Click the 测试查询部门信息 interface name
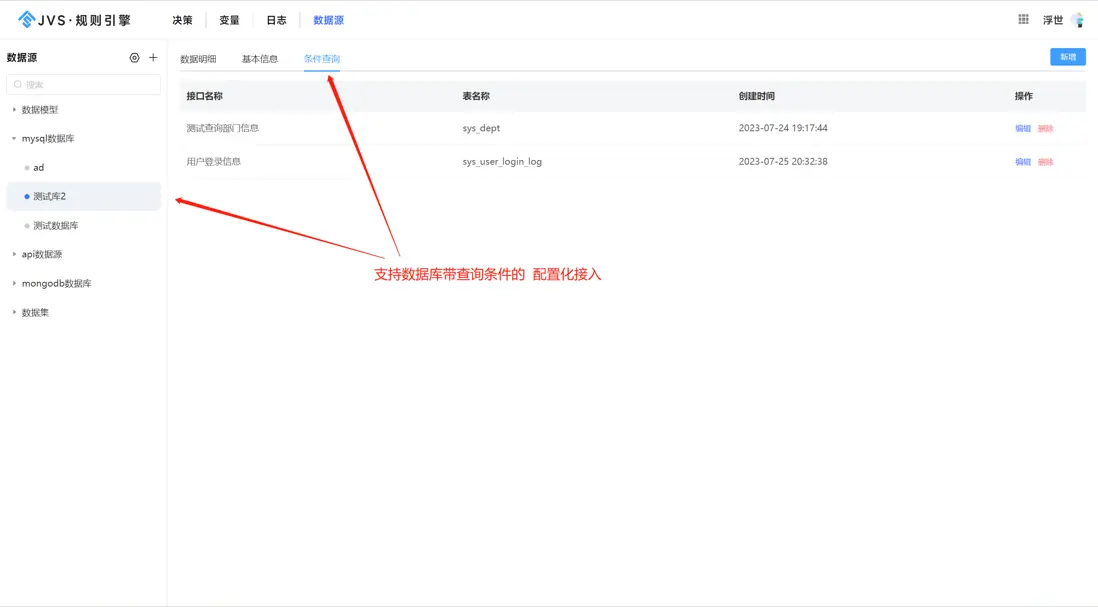Image resolution: width=1098 pixels, height=607 pixels. (222, 128)
